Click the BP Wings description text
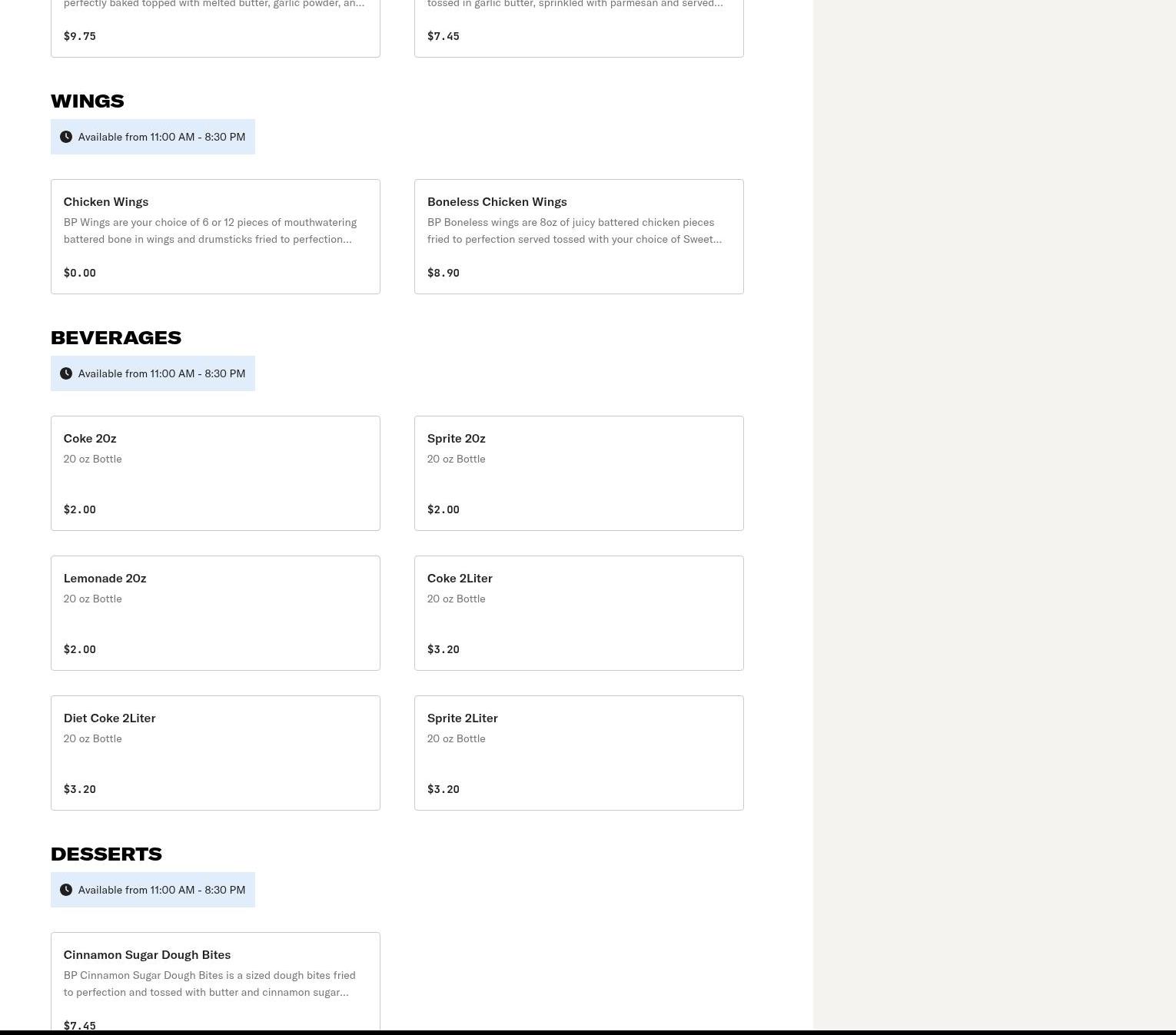 click(210, 231)
